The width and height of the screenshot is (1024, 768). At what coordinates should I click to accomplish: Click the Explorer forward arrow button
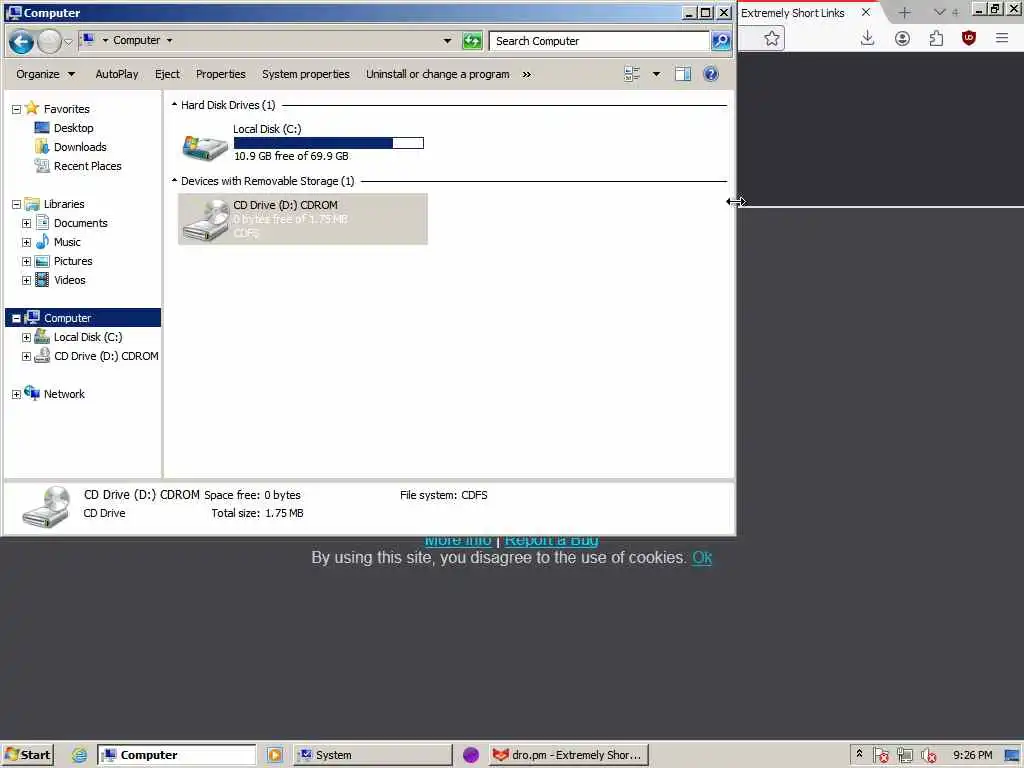pos(49,42)
